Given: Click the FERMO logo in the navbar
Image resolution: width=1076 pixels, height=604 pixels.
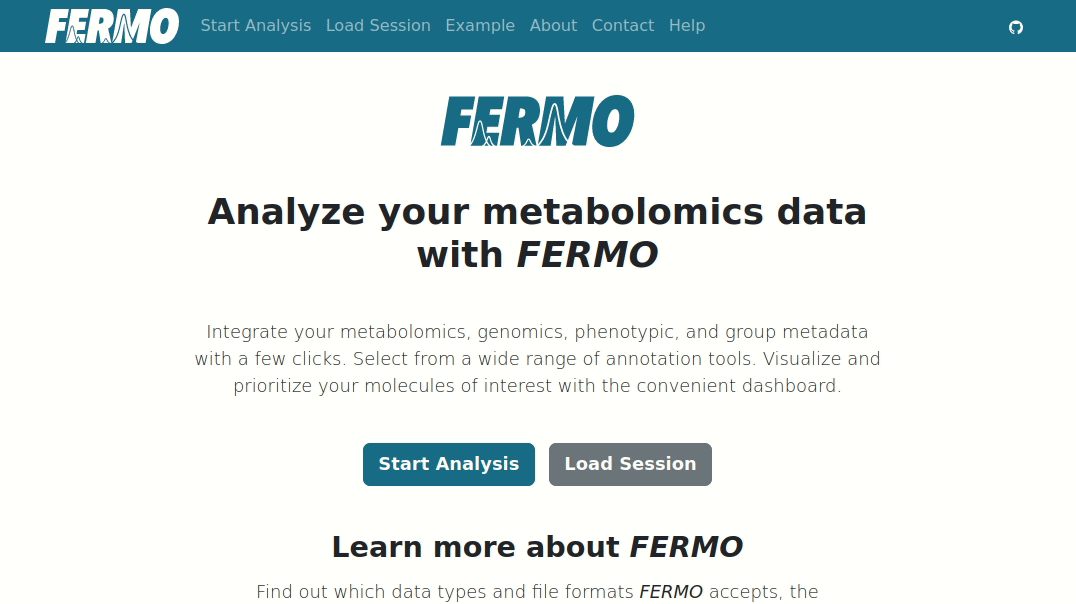Looking at the screenshot, I should point(112,26).
